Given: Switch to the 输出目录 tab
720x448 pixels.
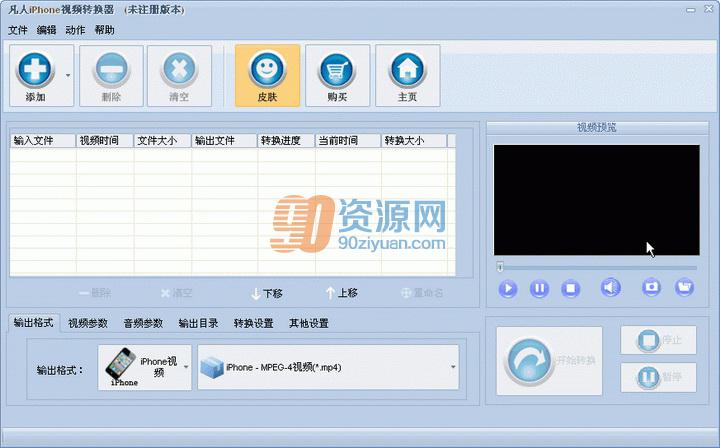Looking at the screenshot, I should point(198,323).
